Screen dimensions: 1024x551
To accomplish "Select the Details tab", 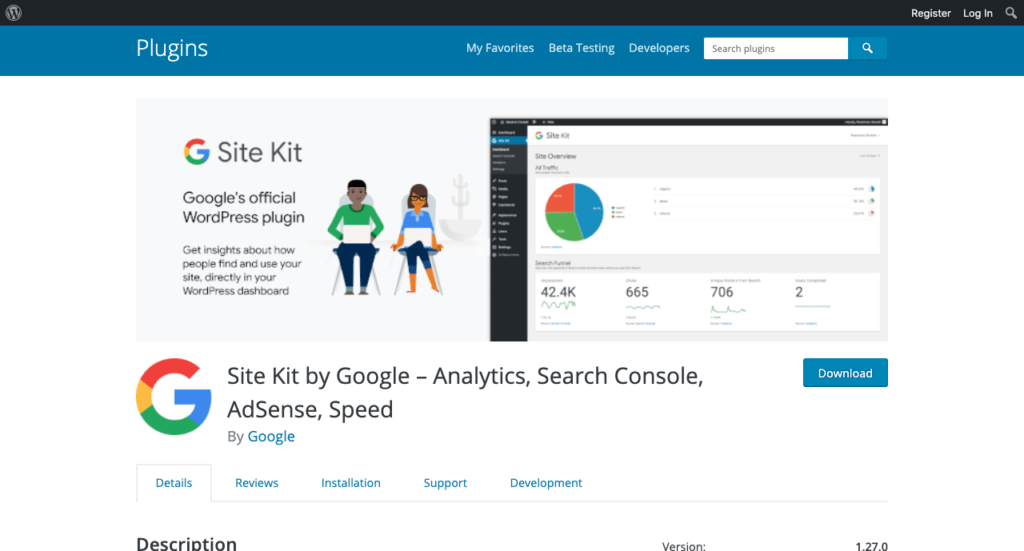I will (174, 483).
